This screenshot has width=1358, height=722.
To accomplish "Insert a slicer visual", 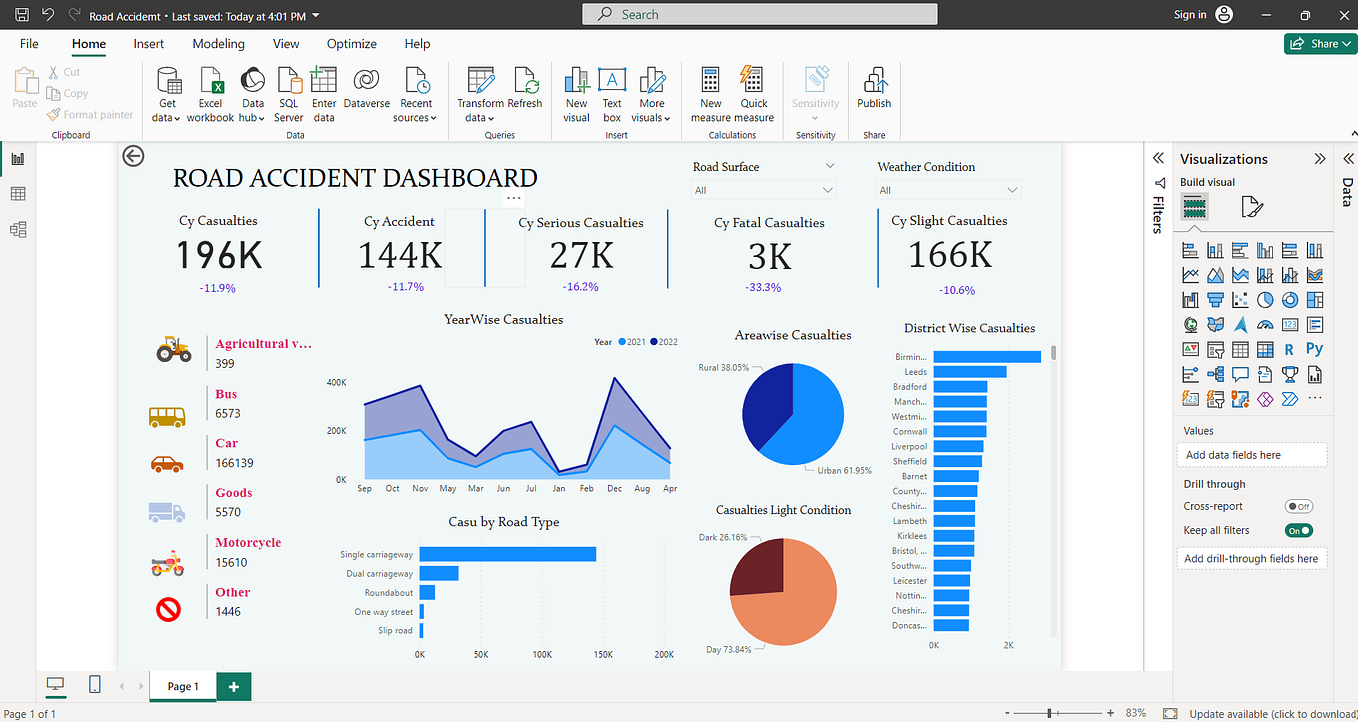I will (1215, 349).
